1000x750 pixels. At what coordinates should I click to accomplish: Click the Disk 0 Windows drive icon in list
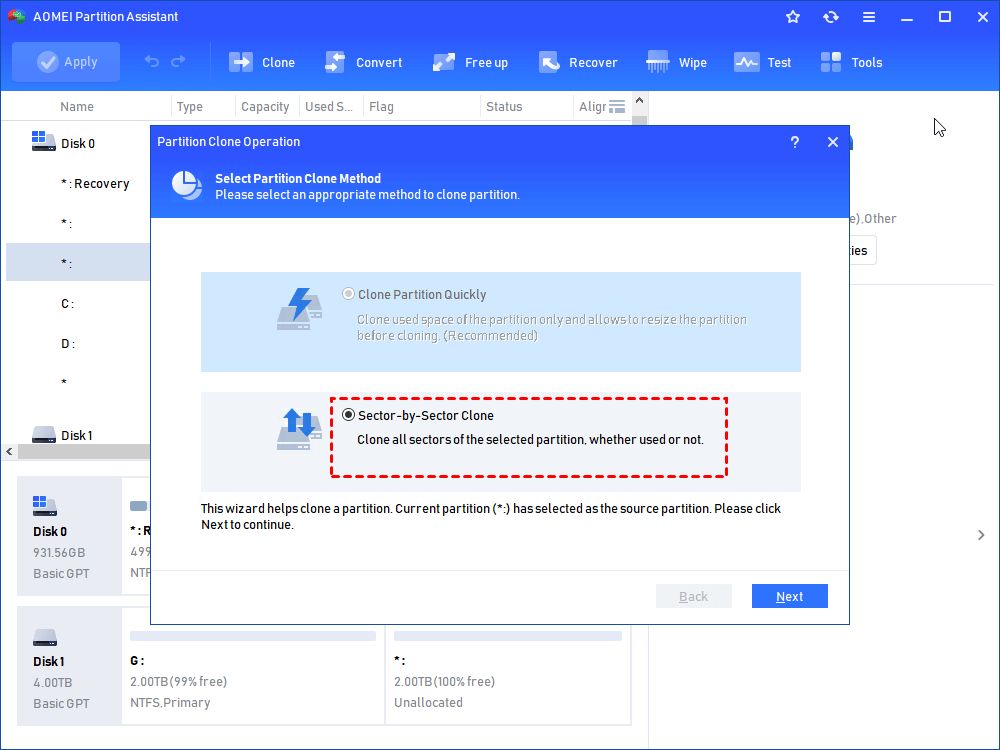(x=43, y=141)
